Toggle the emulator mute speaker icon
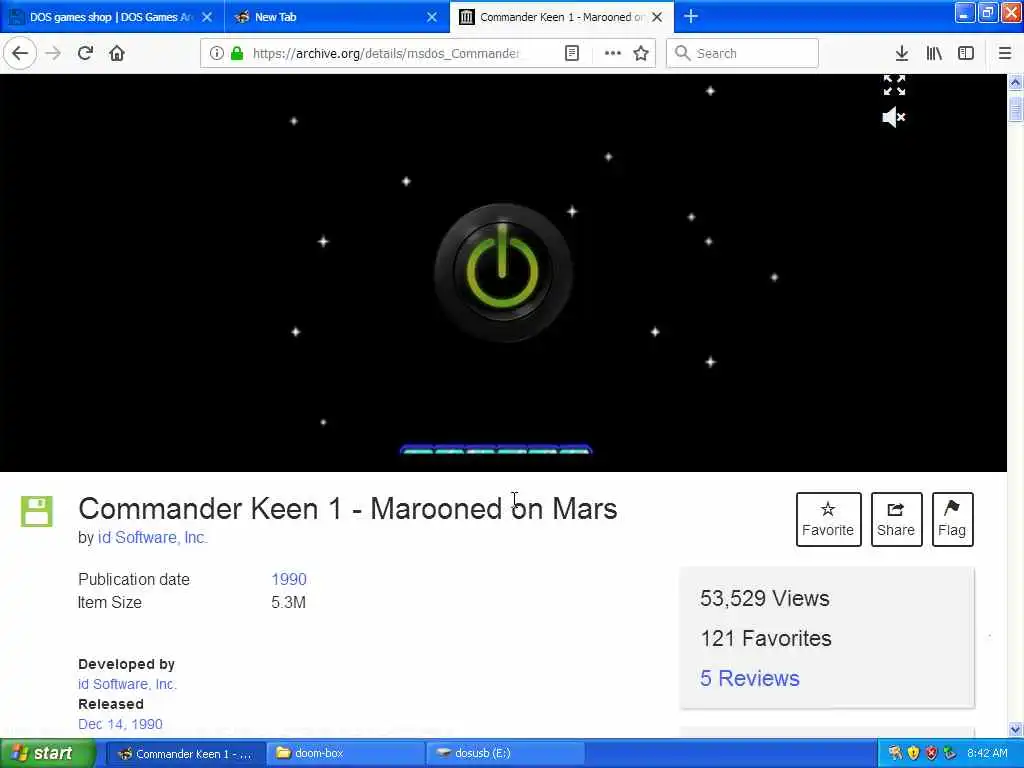 click(893, 118)
